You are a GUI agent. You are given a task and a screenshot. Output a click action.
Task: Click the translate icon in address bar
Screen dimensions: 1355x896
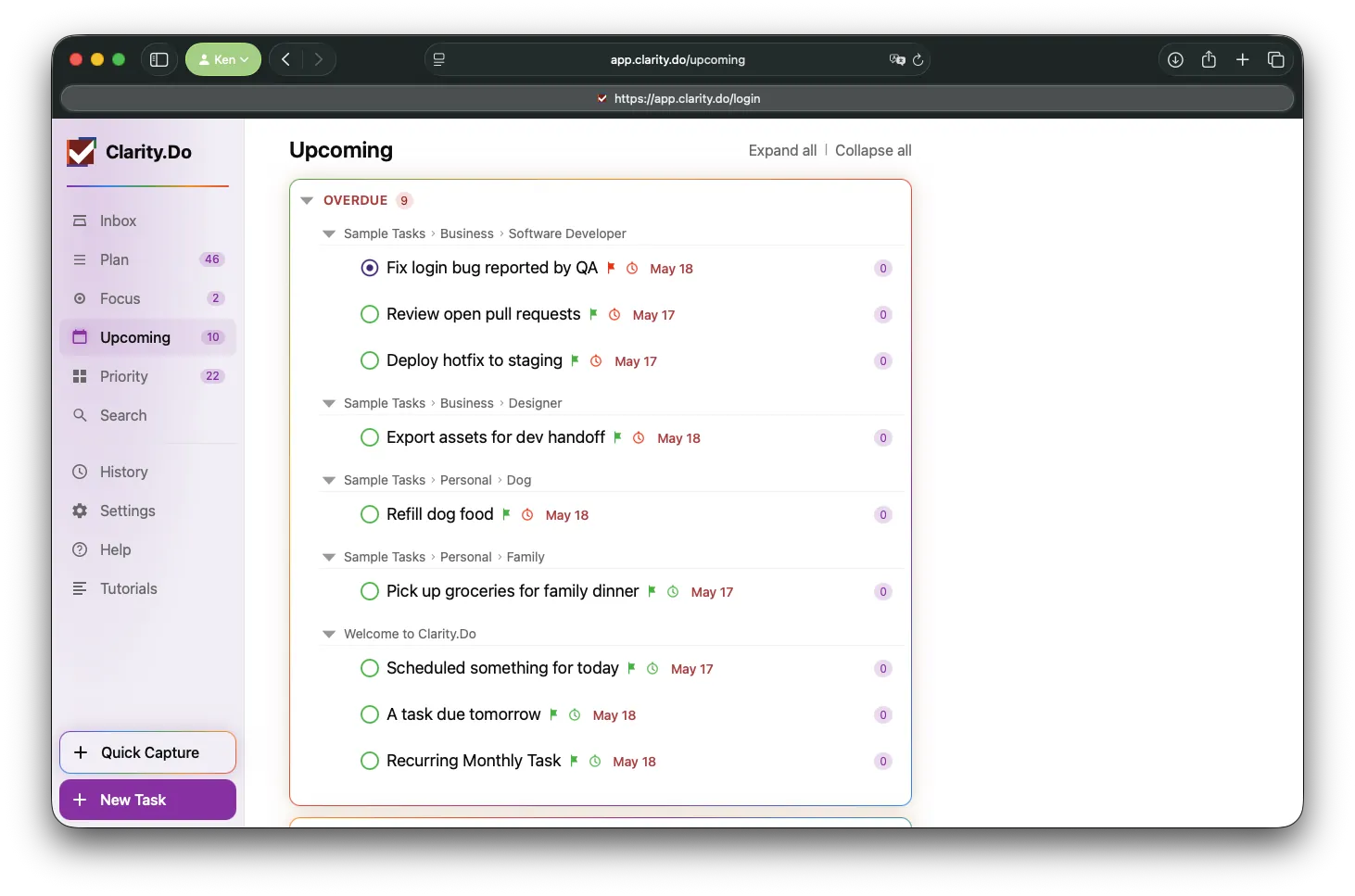897,59
